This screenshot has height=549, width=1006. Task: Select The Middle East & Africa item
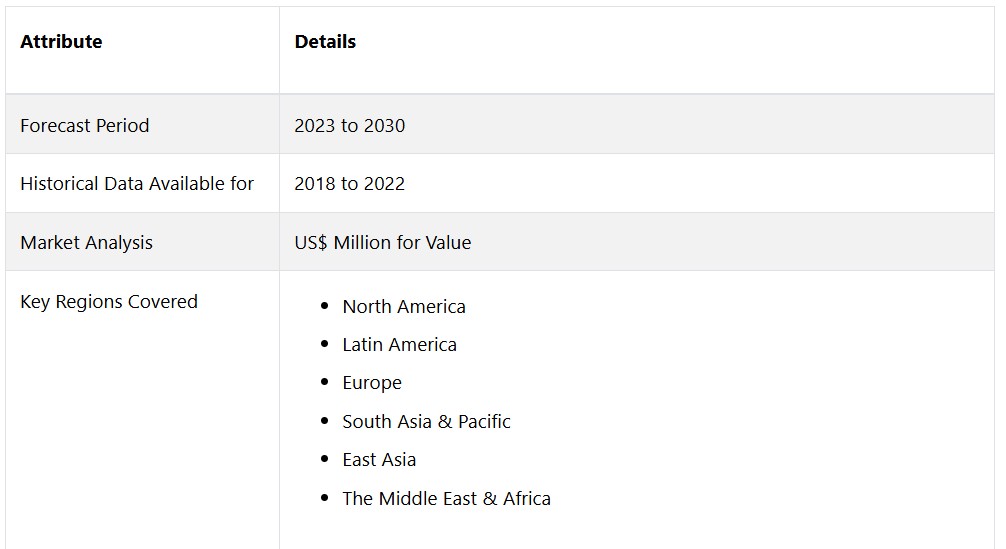pos(446,499)
